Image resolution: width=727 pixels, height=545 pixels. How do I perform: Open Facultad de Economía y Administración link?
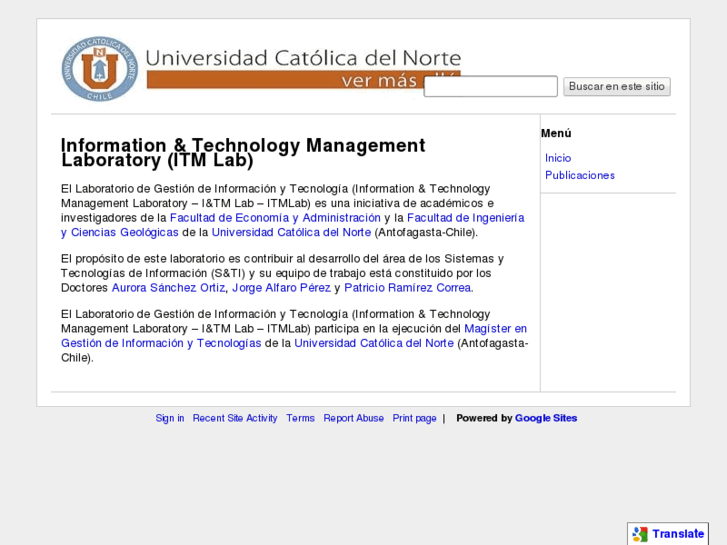(275, 218)
